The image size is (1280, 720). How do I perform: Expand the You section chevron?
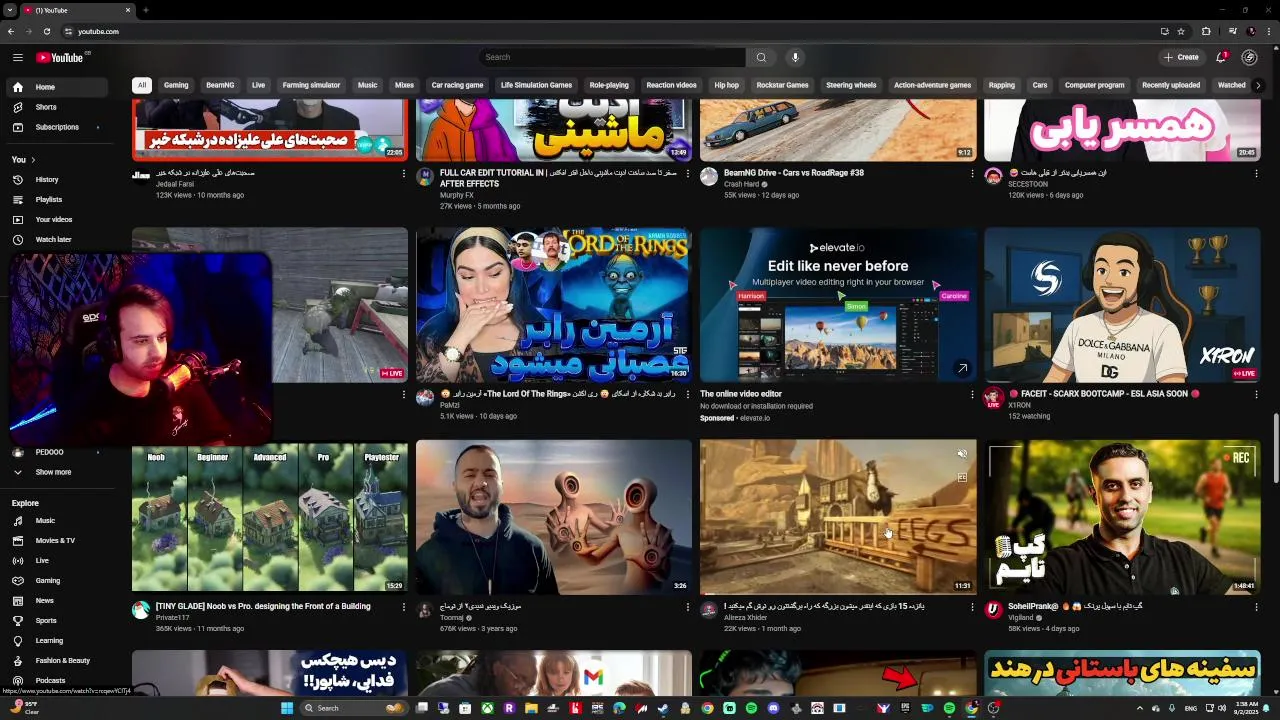click(33, 160)
